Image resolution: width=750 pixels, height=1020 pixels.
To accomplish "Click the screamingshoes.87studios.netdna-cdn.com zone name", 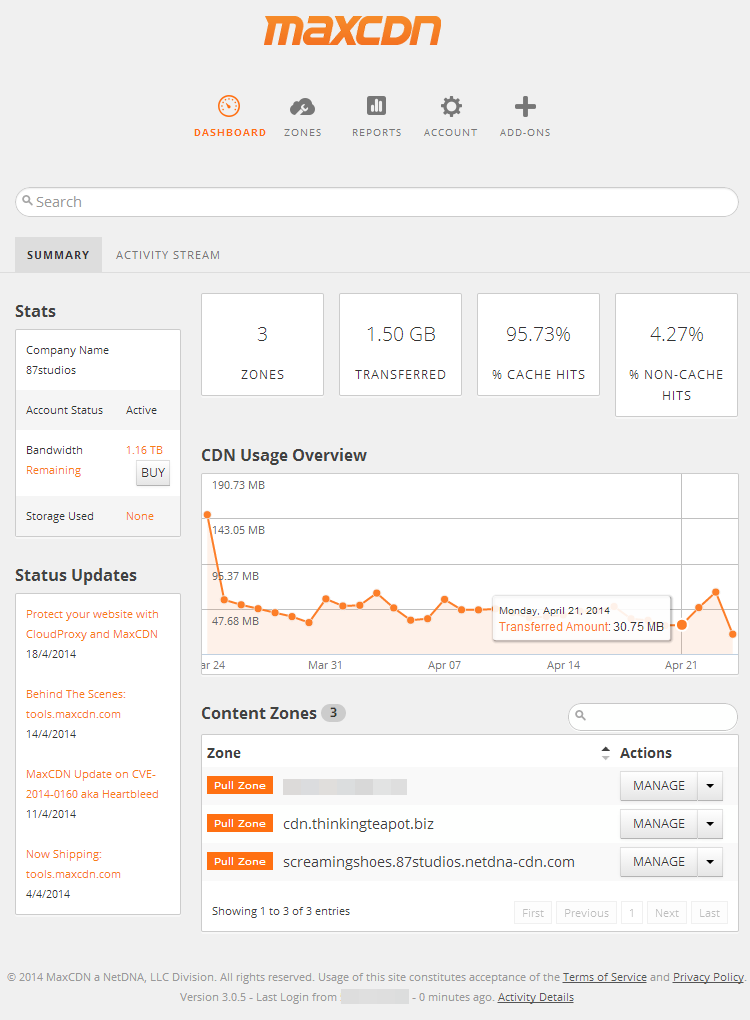I will tap(429, 862).
